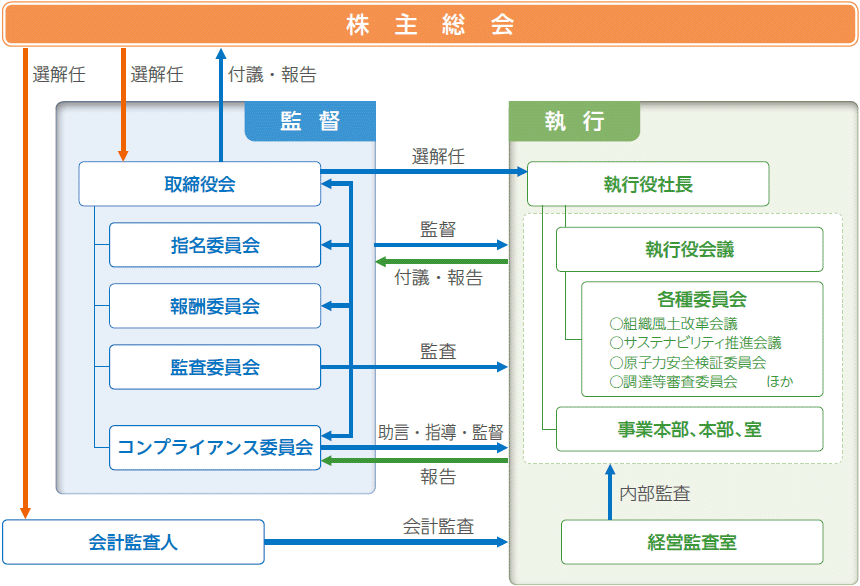Click 選解任 label above arrow to 執行役社長
The width and height of the screenshot is (860, 586).
point(438,156)
